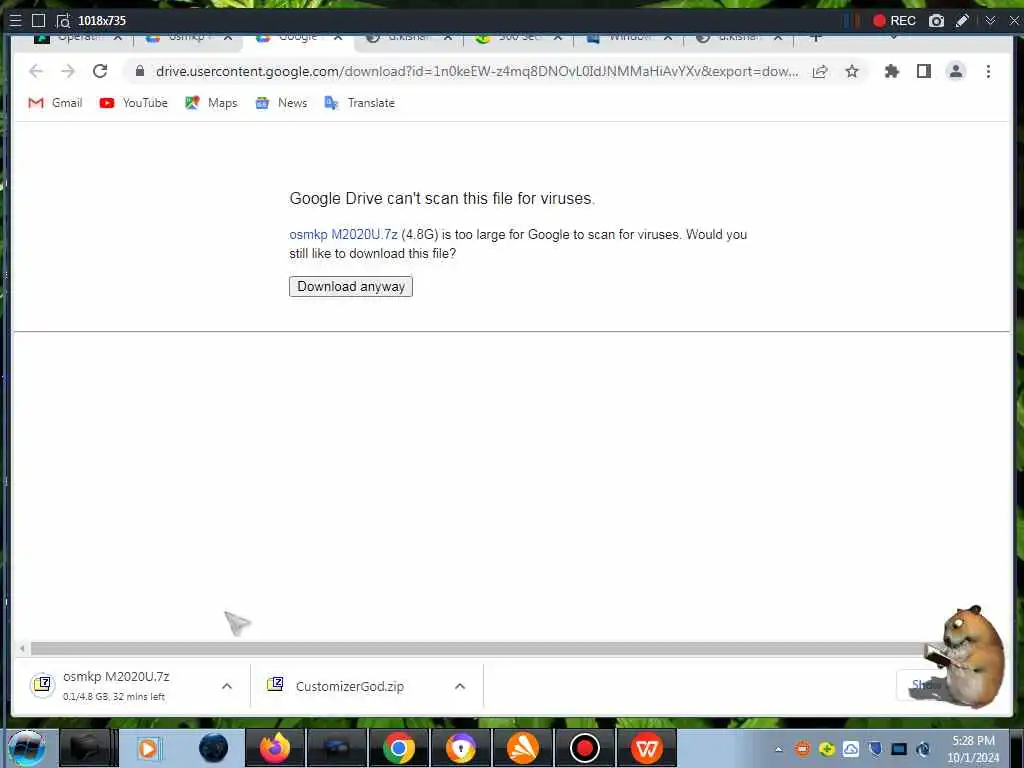The width and height of the screenshot is (1024, 768).
Task: Open the dark globe app in taskbar
Action: [x=213, y=748]
